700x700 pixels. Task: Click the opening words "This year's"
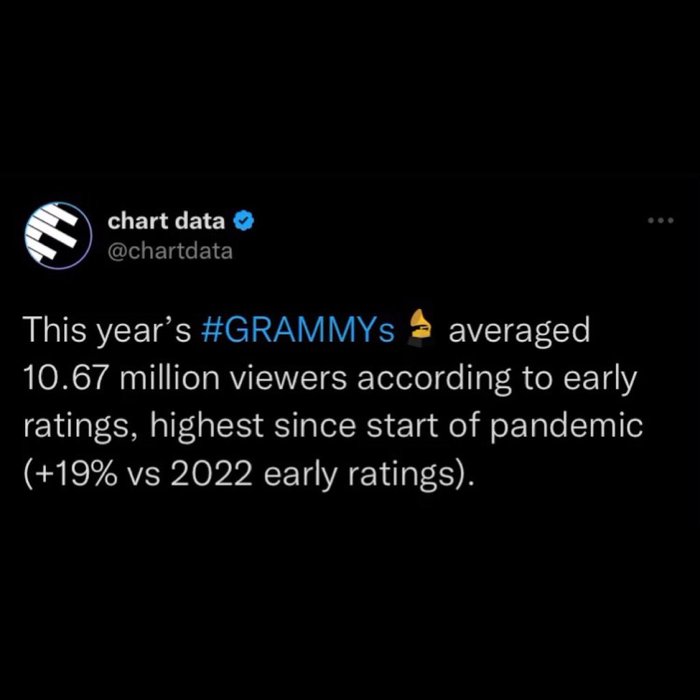(x=107, y=331)
